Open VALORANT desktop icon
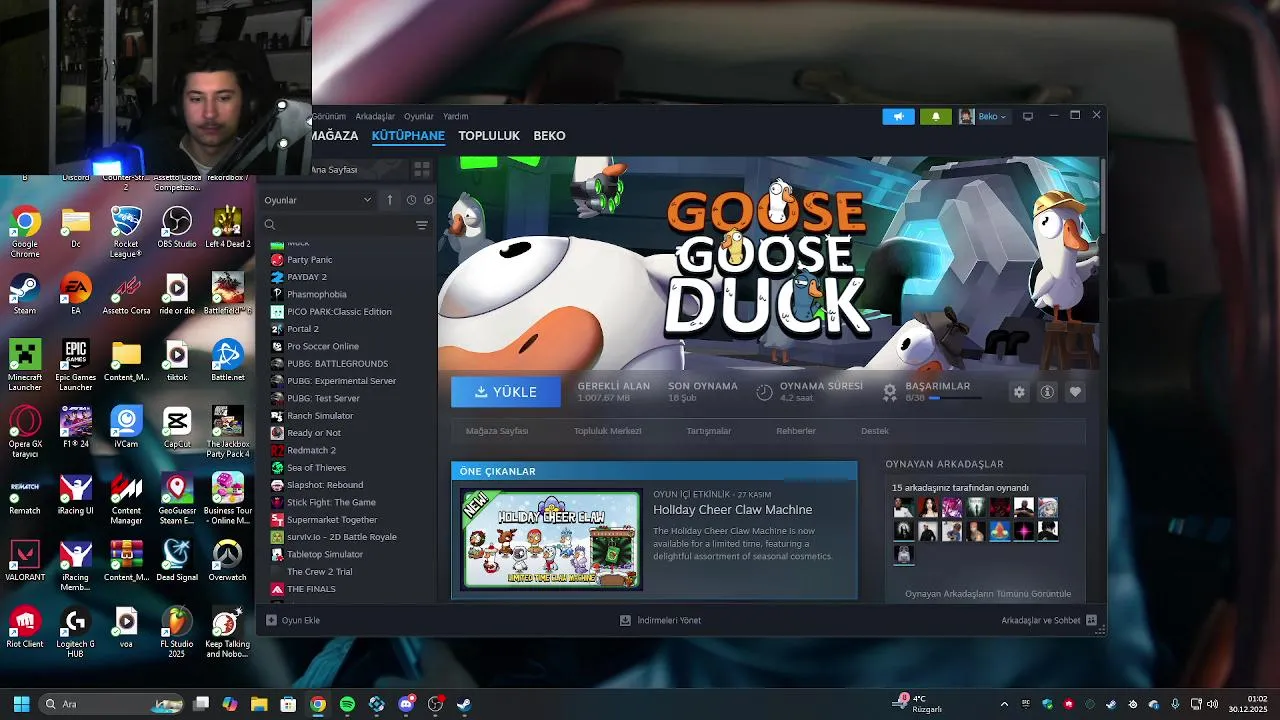This screenshot has height=720, width=1280. tap(25, 561)
